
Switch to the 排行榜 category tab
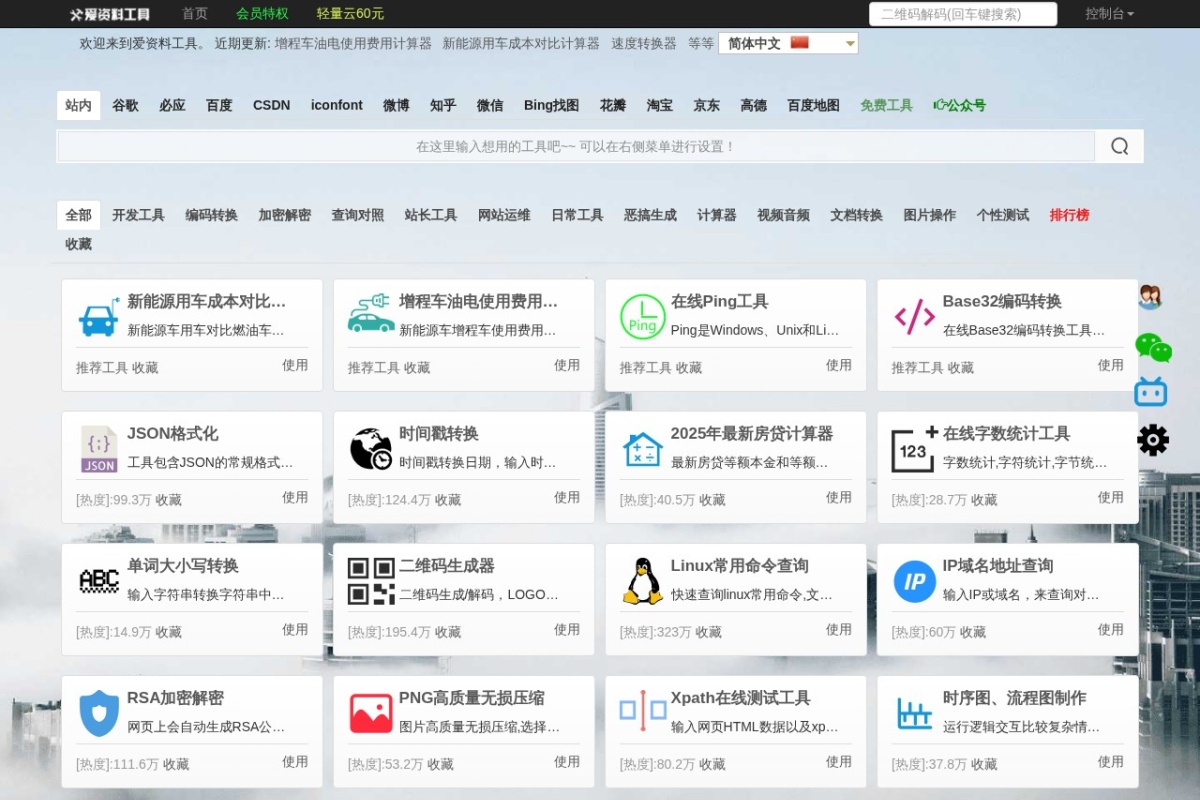point(1069,214)
